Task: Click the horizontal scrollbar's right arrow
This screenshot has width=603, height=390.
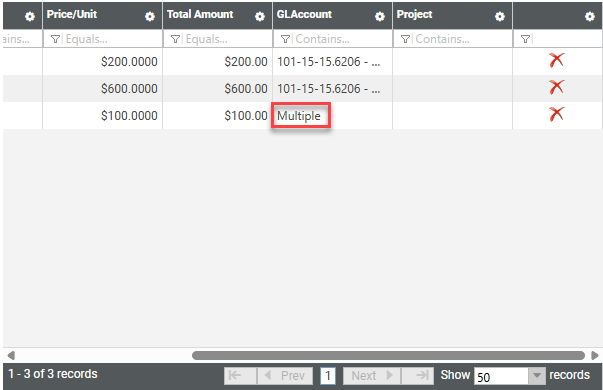Action: tap(595, 355)
